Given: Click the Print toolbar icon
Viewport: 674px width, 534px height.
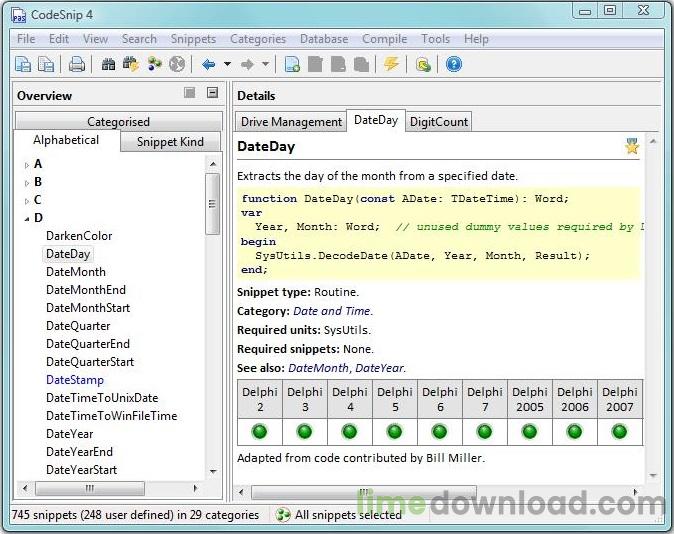Looking at the screenshot, I should 77,64.
